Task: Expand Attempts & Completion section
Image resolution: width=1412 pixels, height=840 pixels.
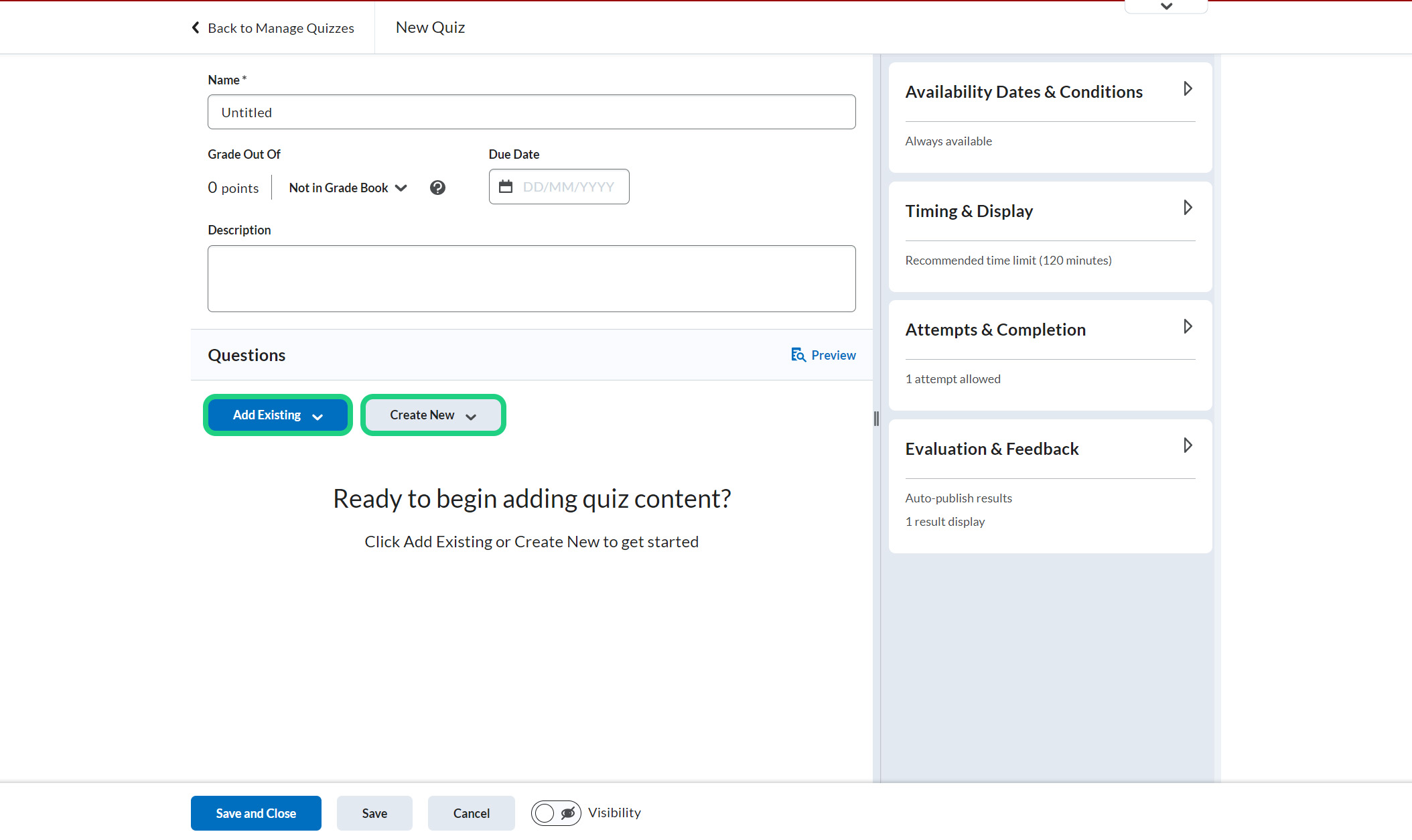Action: [1188, 327]
